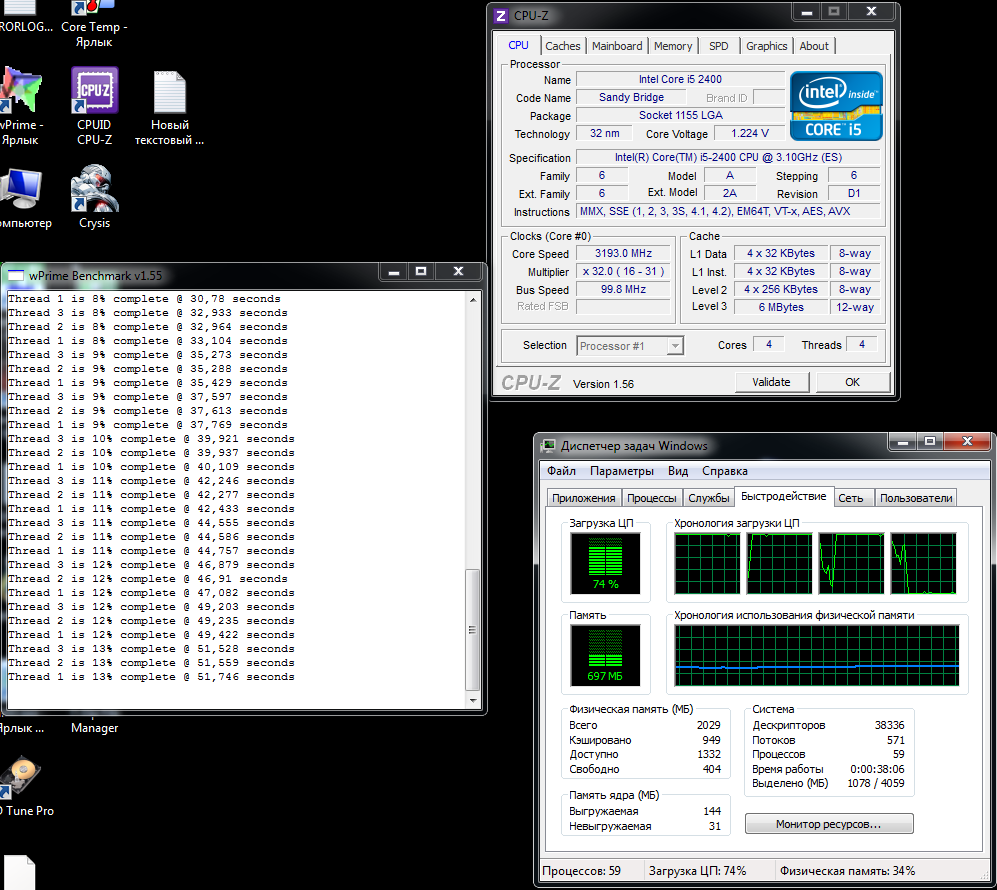Screen dimensions: 997x890
Task: Select the Процессы tab in Task Manager
Action: (652, 498)
